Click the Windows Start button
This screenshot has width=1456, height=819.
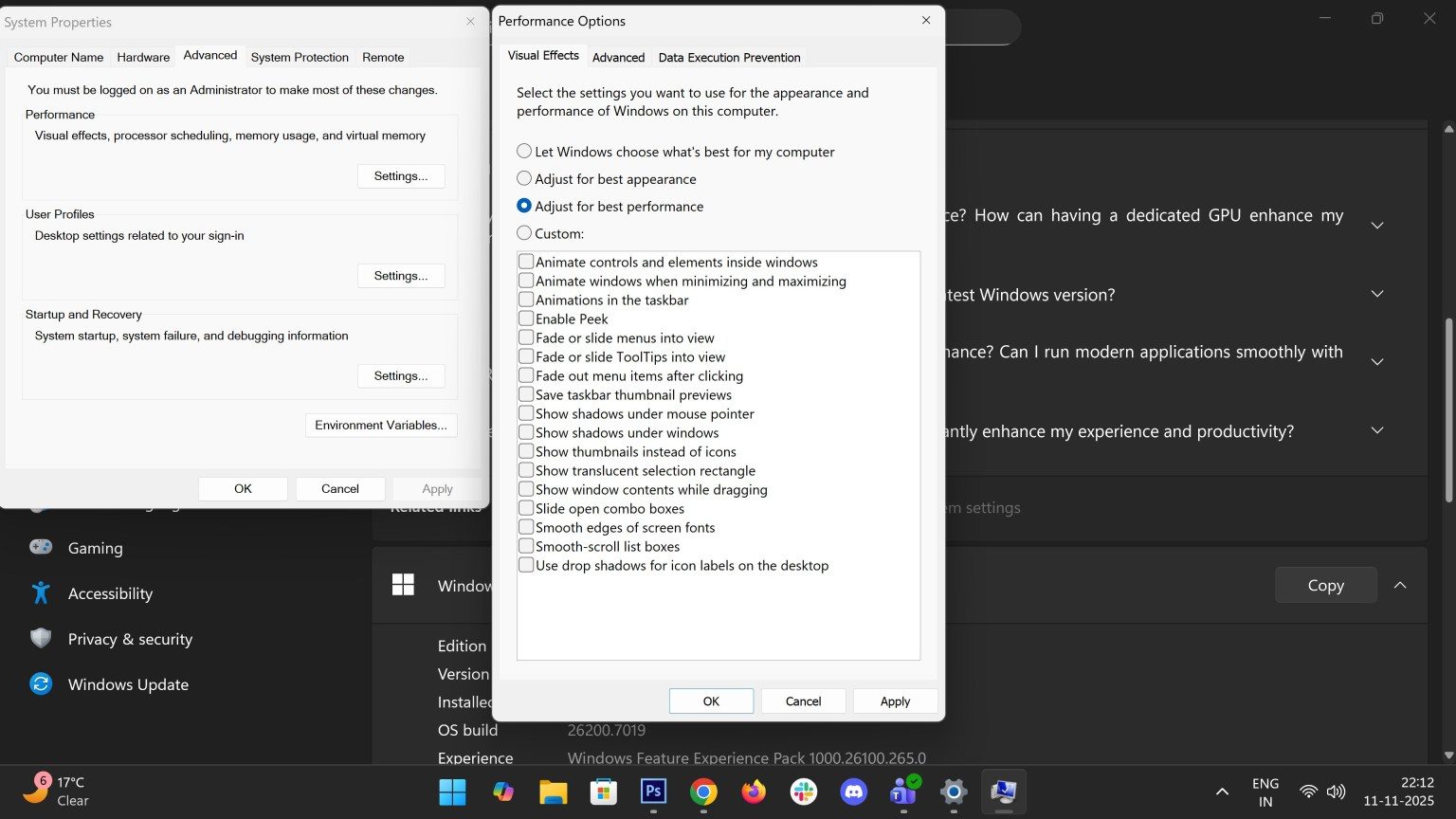452,792
